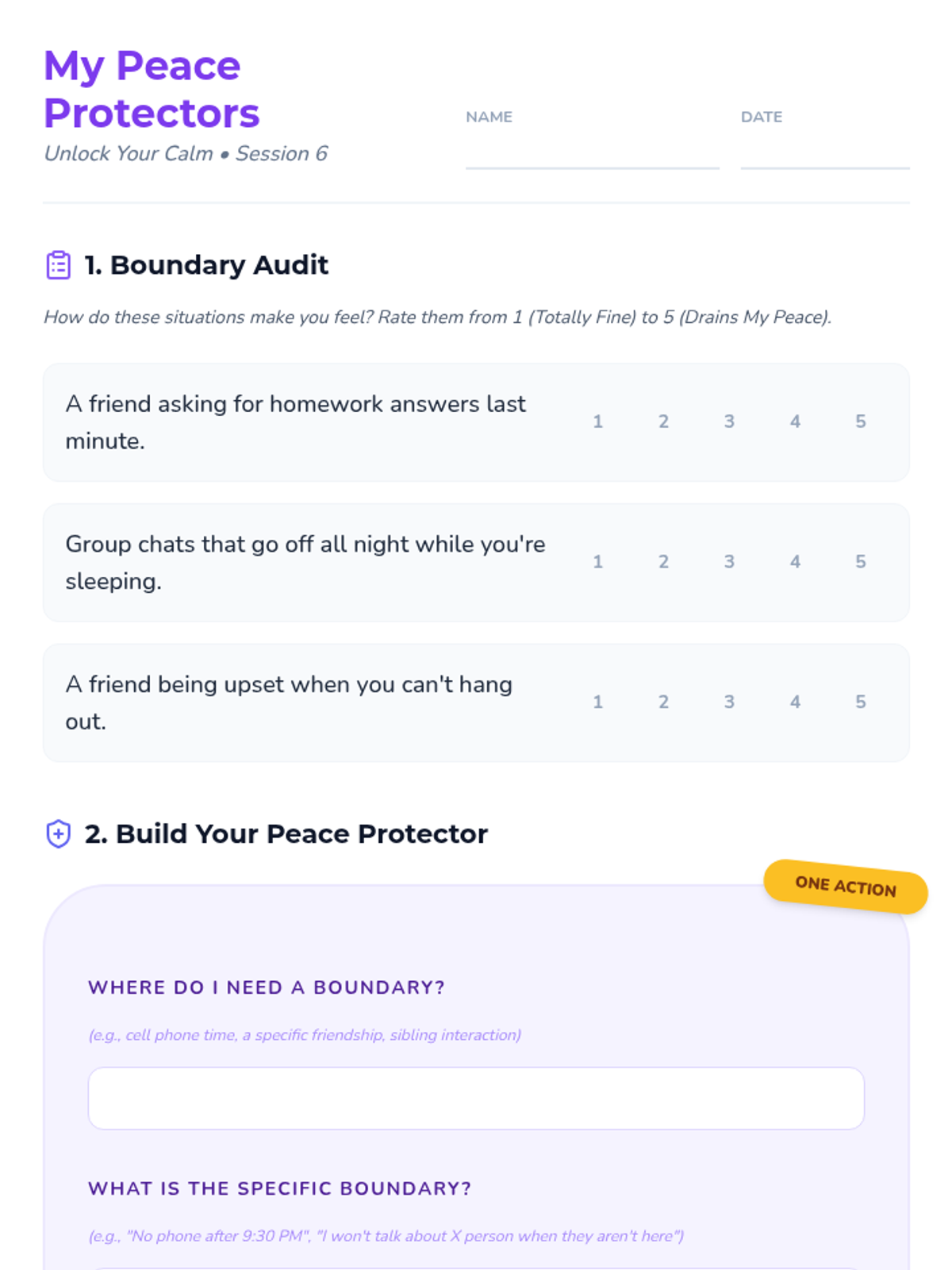Click the '2. Build Your Peace Protector' heading
Viewport: 952px width, 1270px height.
286,834
